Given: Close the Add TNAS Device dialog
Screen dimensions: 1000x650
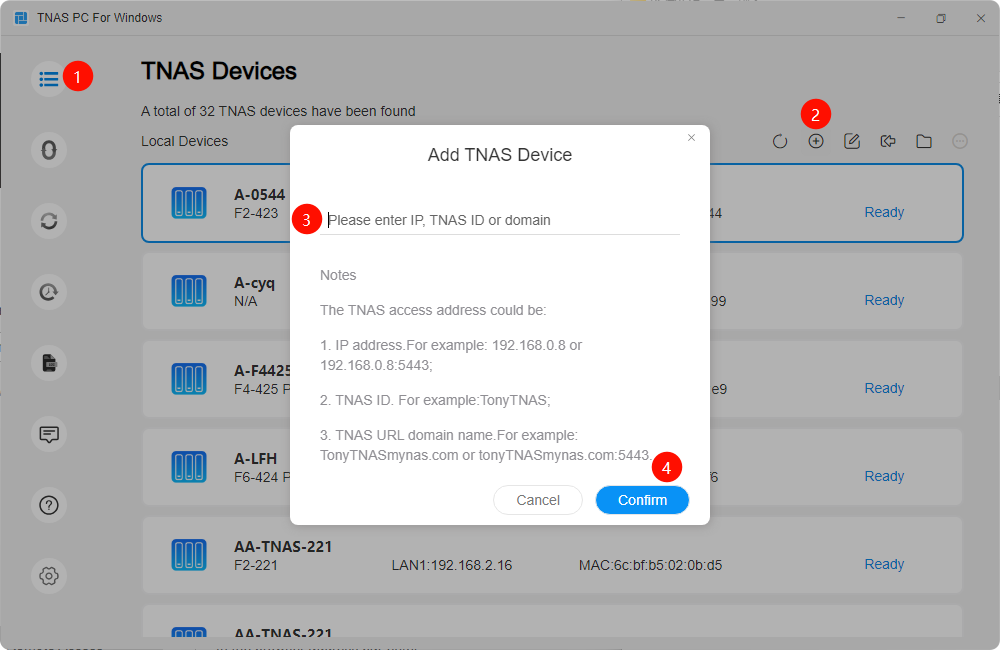Looking at the screenshot, I should tap(691, 138).
